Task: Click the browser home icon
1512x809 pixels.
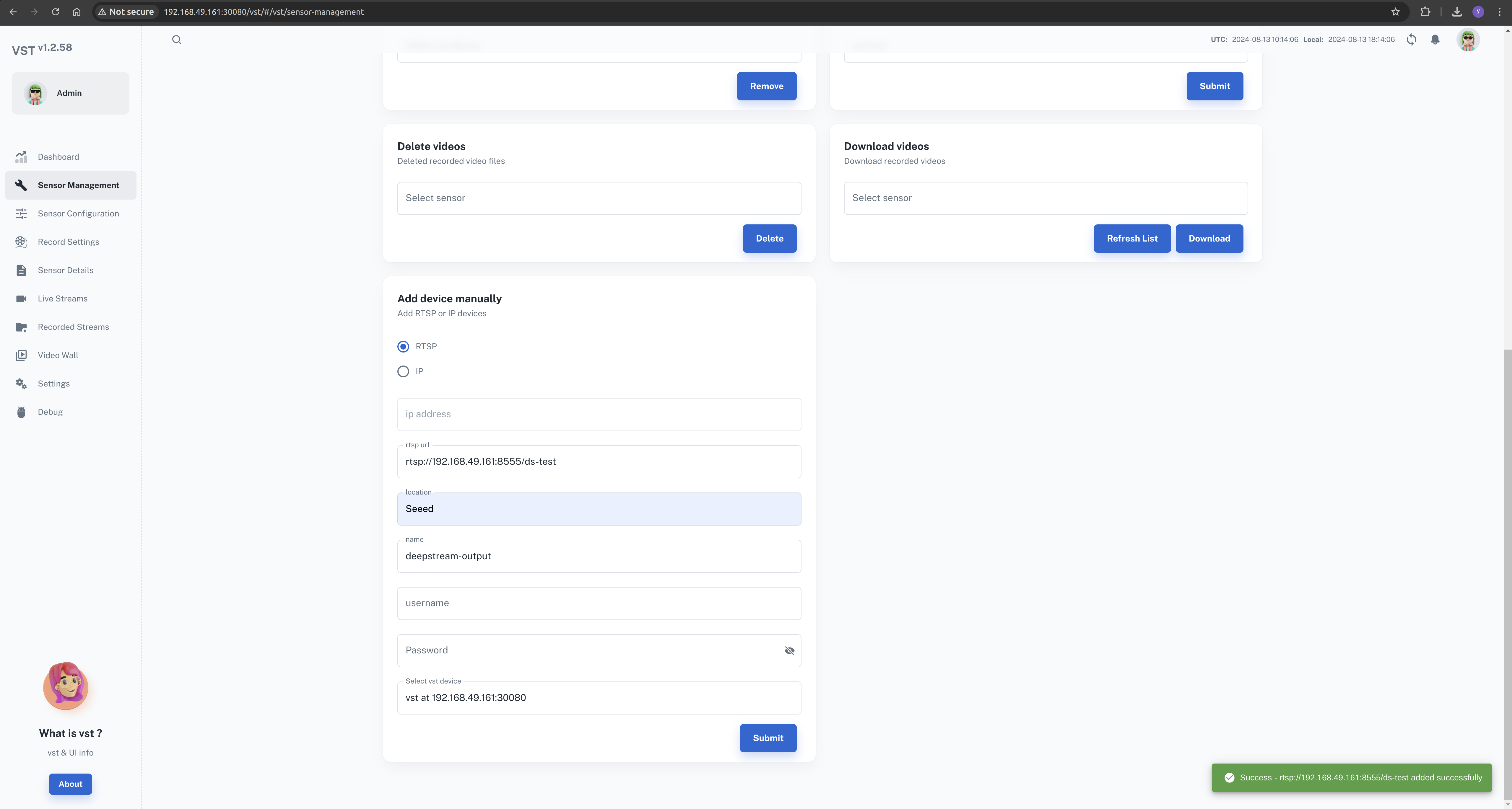Action: 76,12
